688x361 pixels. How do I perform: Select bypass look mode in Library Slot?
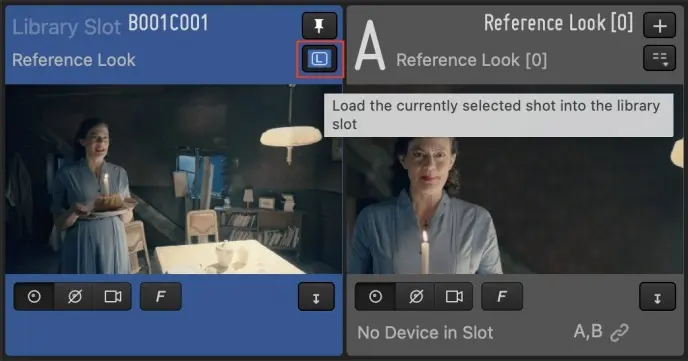click(x=74, y=297)
